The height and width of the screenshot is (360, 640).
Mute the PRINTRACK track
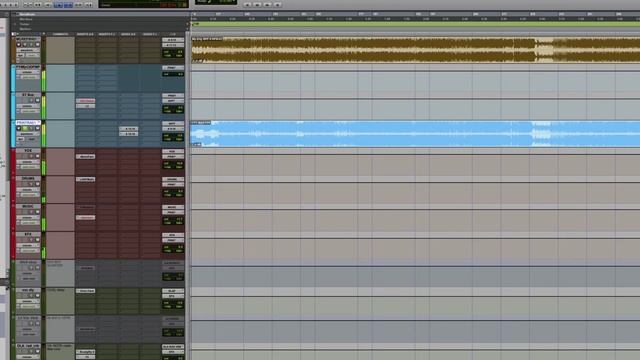pos(38,128)
